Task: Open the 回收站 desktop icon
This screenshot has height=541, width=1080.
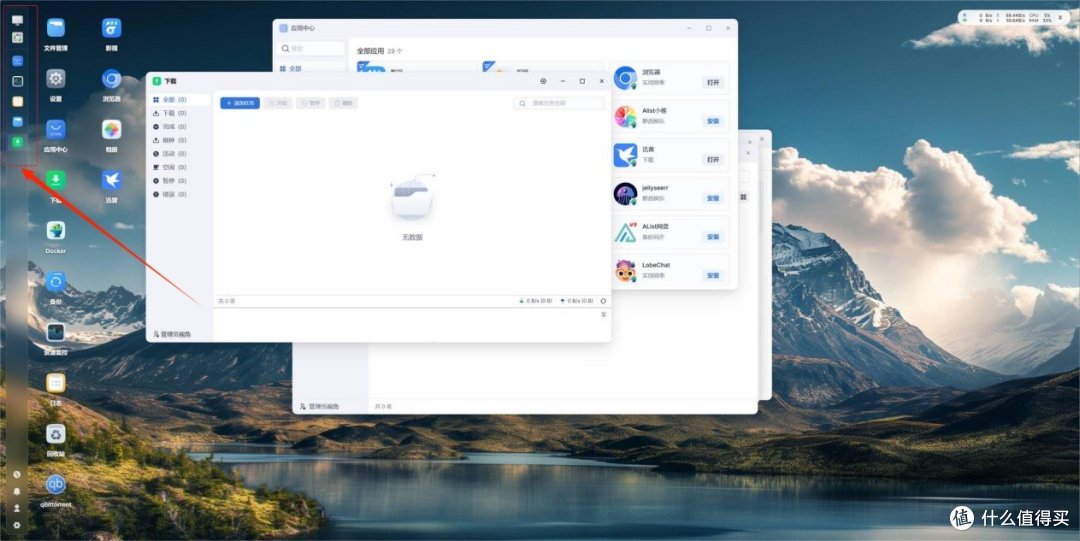Action: click(56, 433)
